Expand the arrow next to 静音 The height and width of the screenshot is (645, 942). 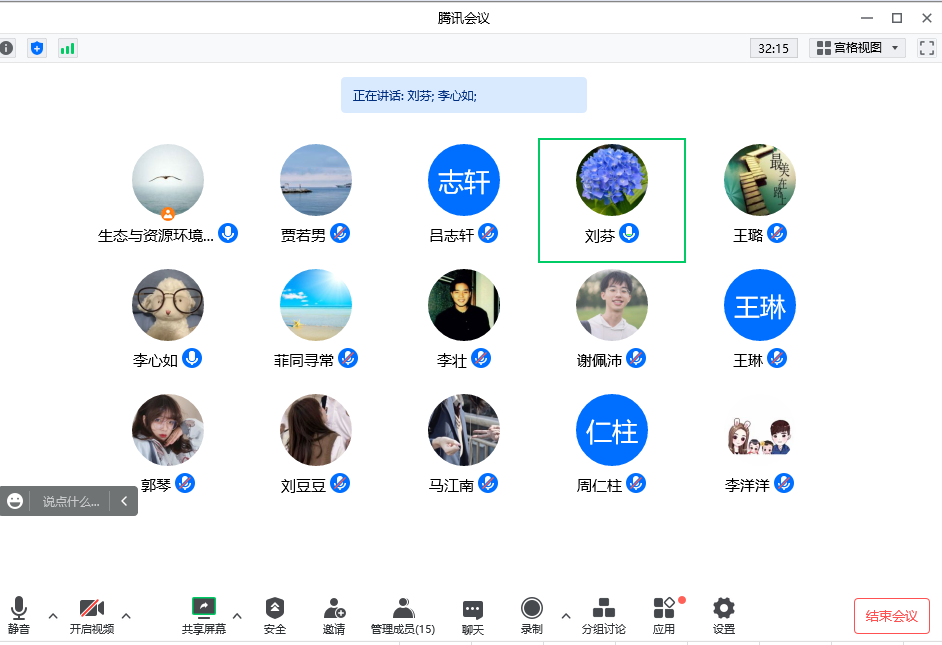click(x=53, y=615)
